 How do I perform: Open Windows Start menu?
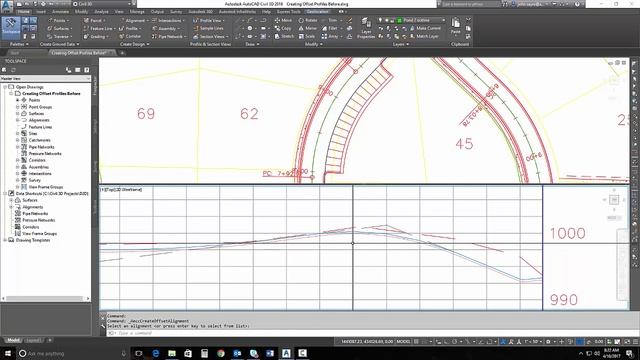click(7, 353)
